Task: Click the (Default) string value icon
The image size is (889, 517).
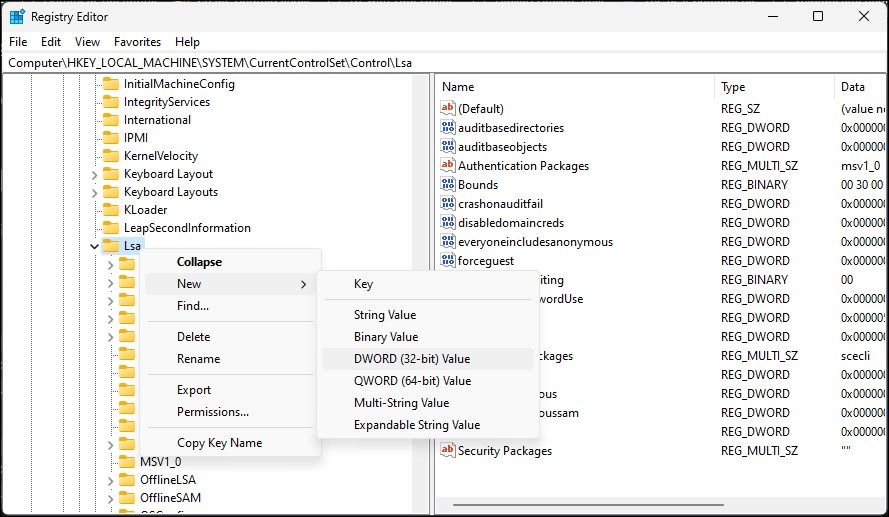Action: click(x=448, y=108)
